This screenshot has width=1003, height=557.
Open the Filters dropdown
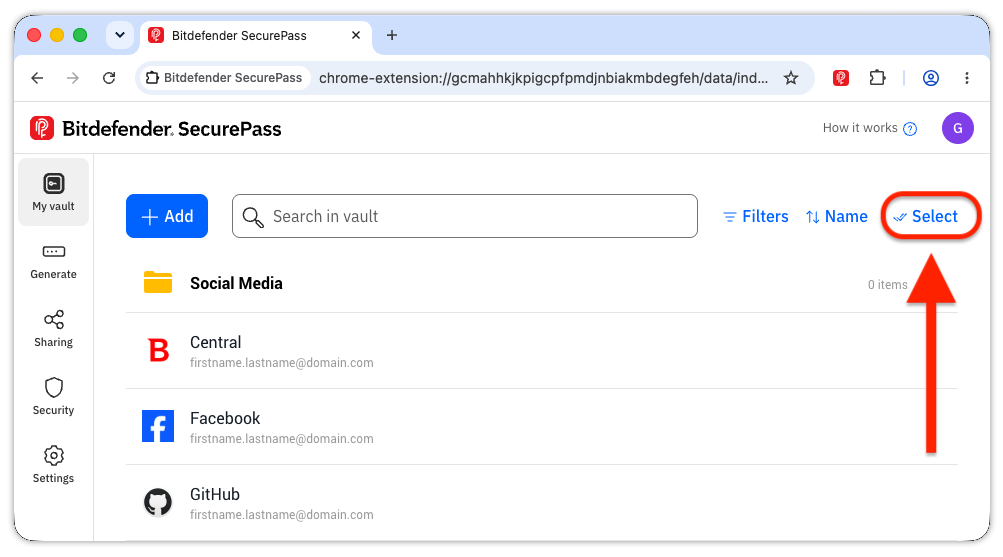755,217
